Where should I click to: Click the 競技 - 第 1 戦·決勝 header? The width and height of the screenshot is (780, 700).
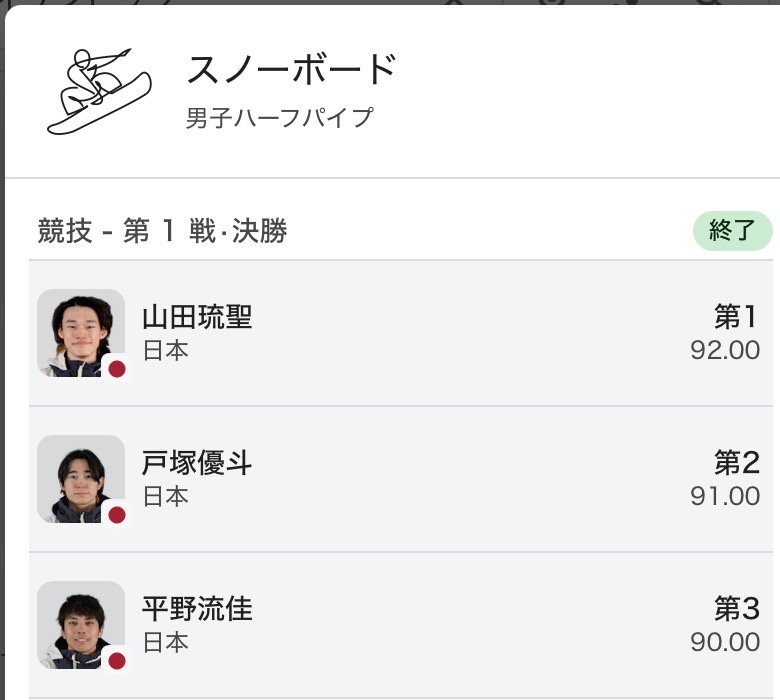pos(163,232)
